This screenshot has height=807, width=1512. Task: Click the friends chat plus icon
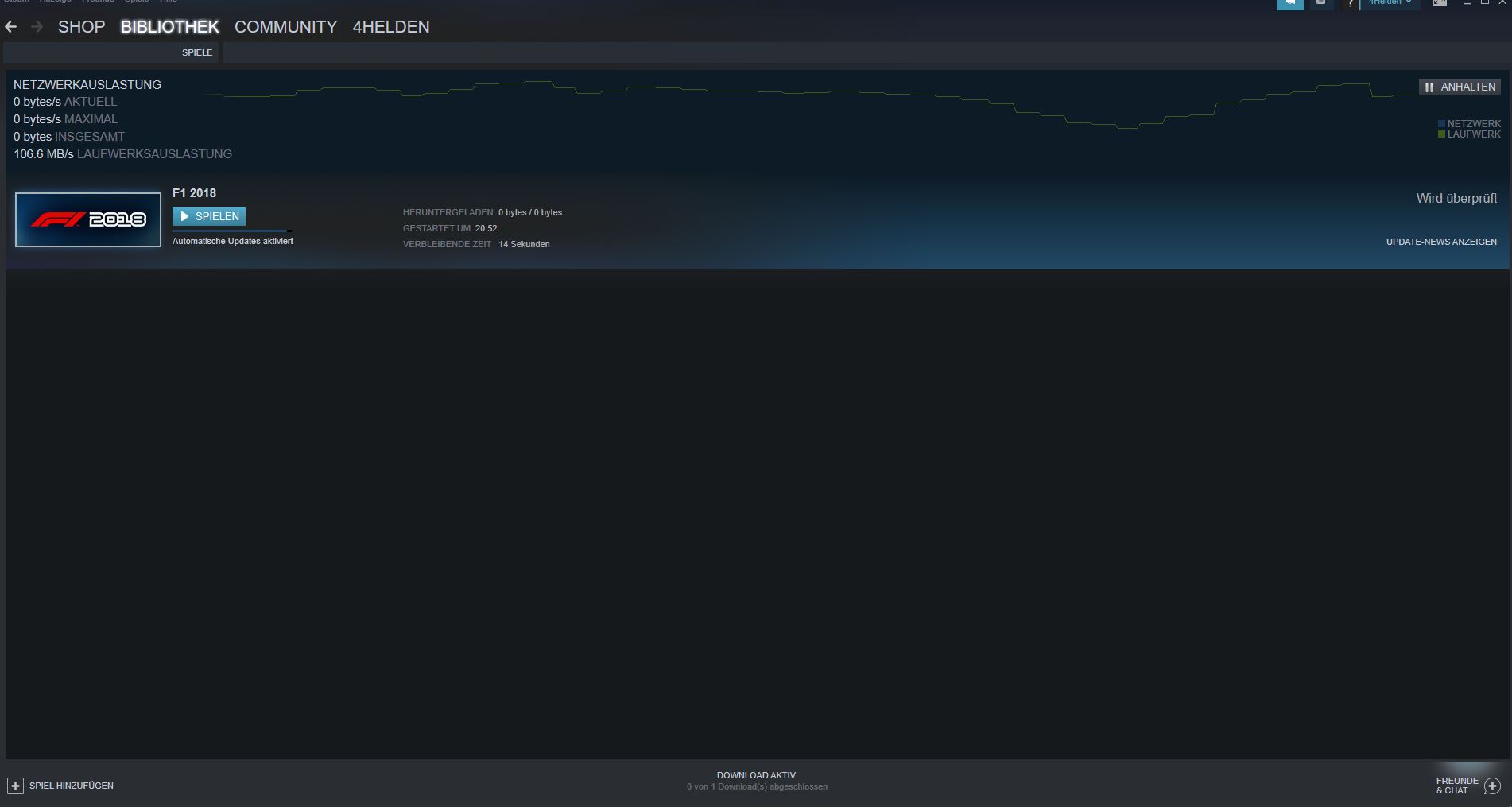[1492, 786]
